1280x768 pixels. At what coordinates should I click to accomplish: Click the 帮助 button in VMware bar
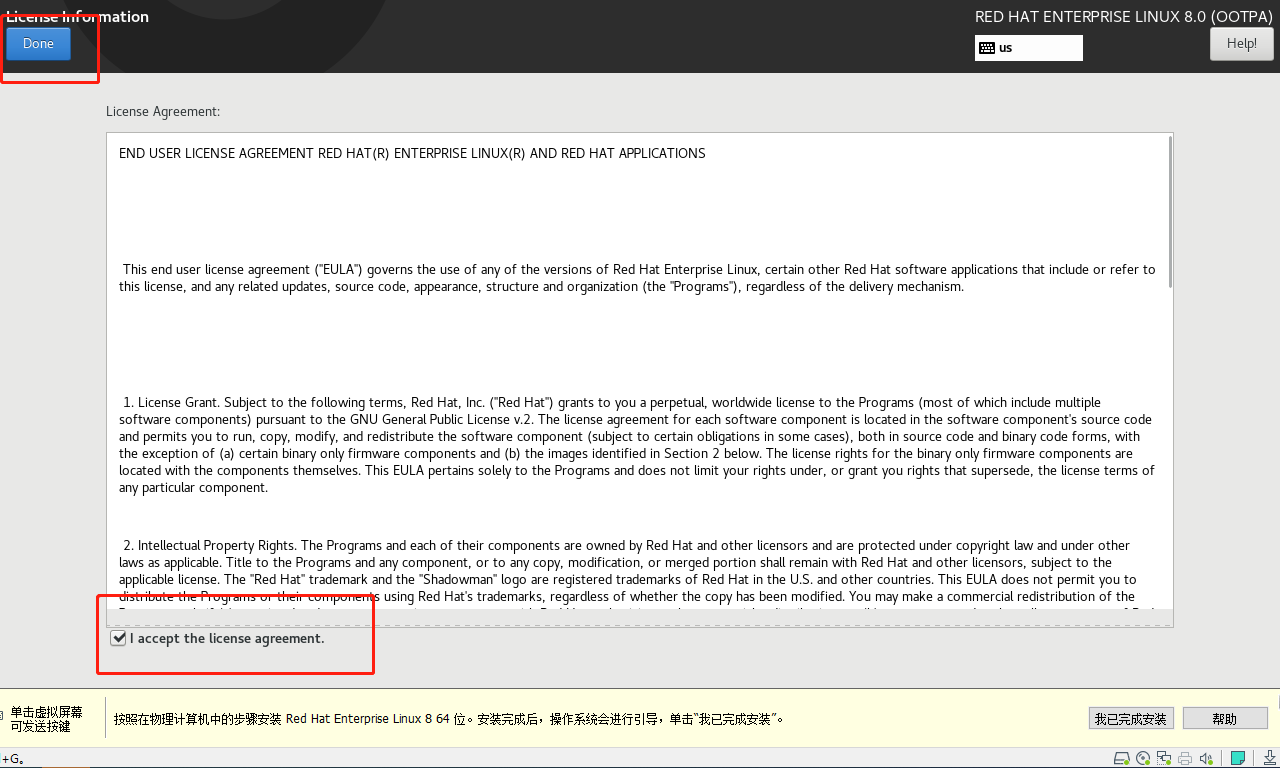tap(1224, 719)
